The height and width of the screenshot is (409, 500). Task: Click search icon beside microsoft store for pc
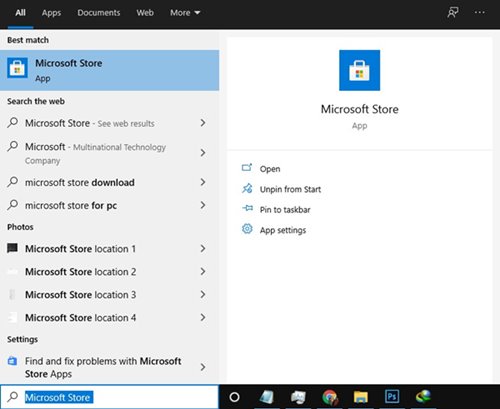[13, 205]
